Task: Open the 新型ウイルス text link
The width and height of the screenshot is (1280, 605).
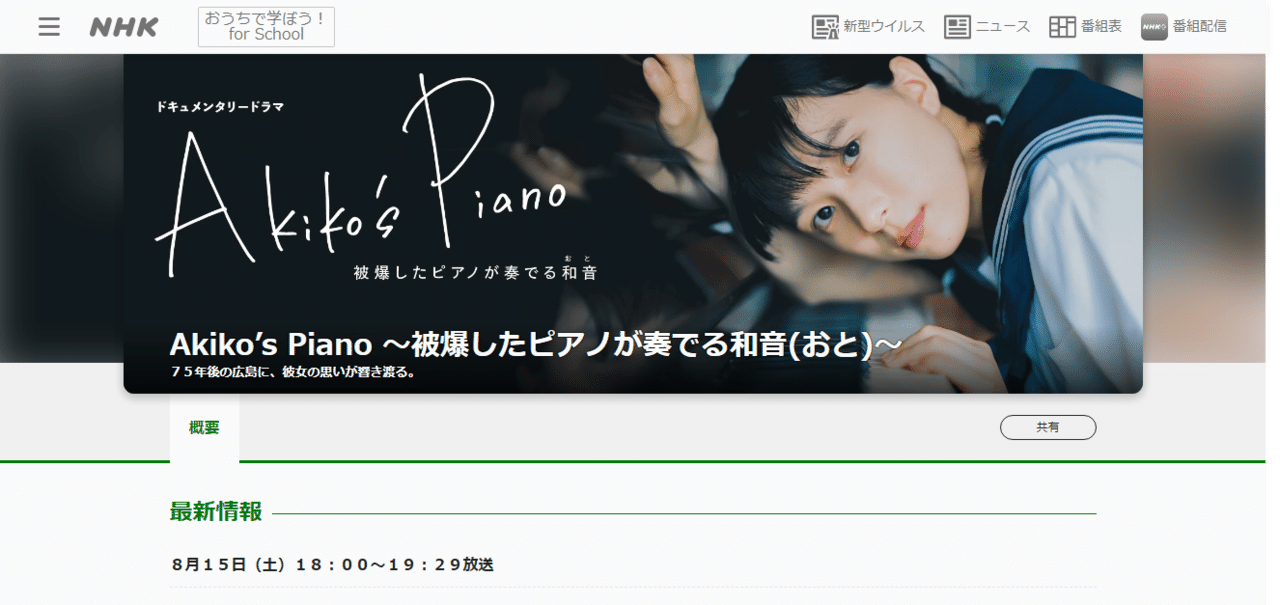Action: click(884, 27)
